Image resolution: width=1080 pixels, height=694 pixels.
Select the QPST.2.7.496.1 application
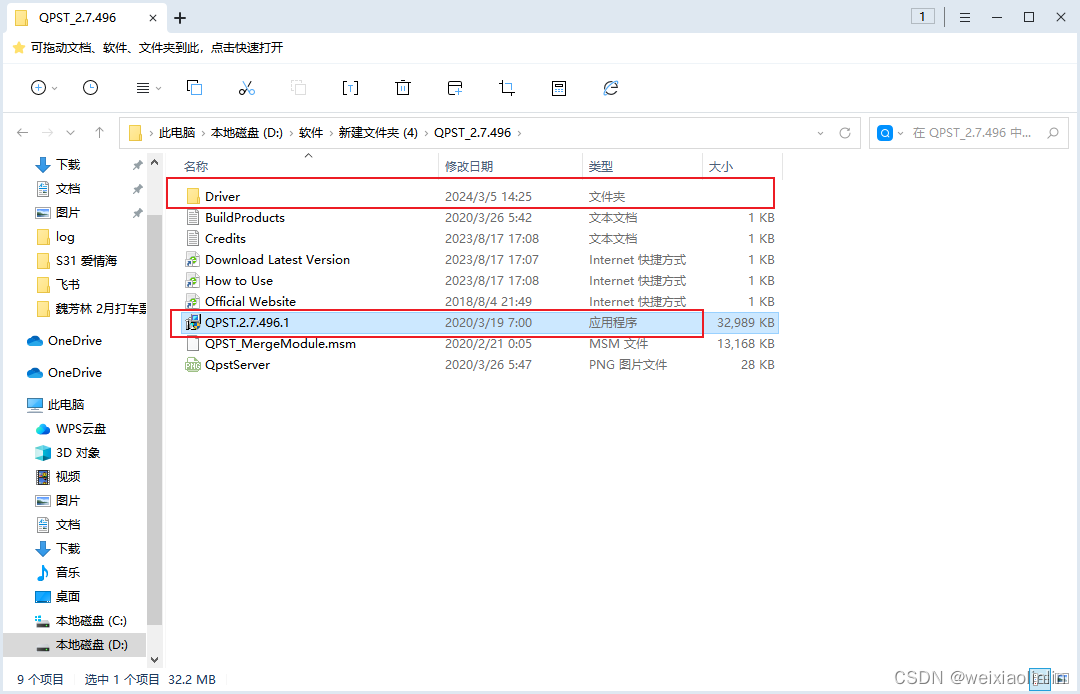point(479,322)
